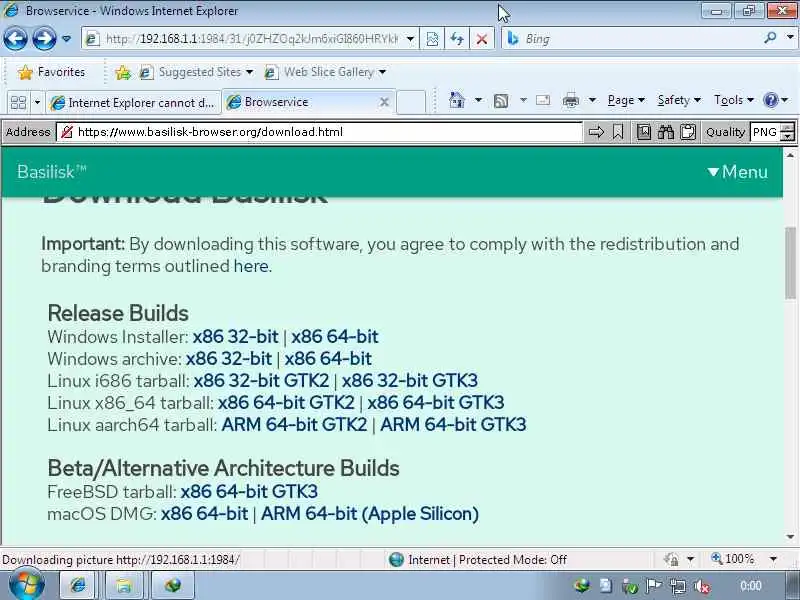Click the RSS Feeds icon
The image size is (800, 600).
501,101
